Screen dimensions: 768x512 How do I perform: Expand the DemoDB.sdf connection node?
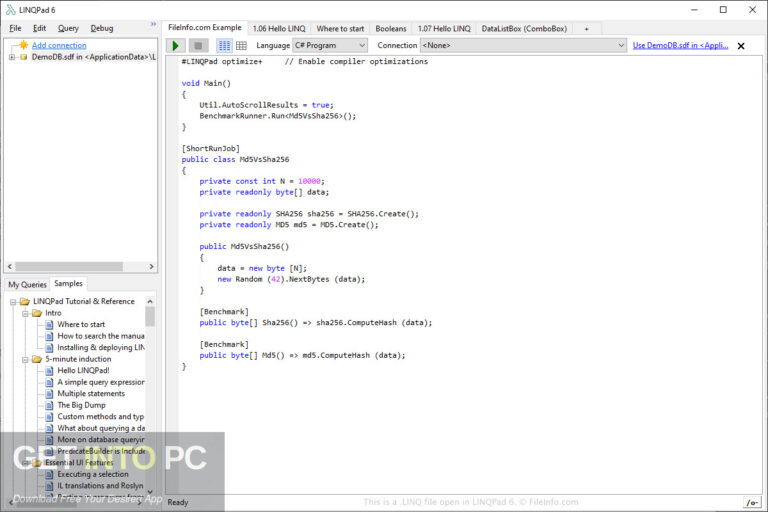pos(12,57)
